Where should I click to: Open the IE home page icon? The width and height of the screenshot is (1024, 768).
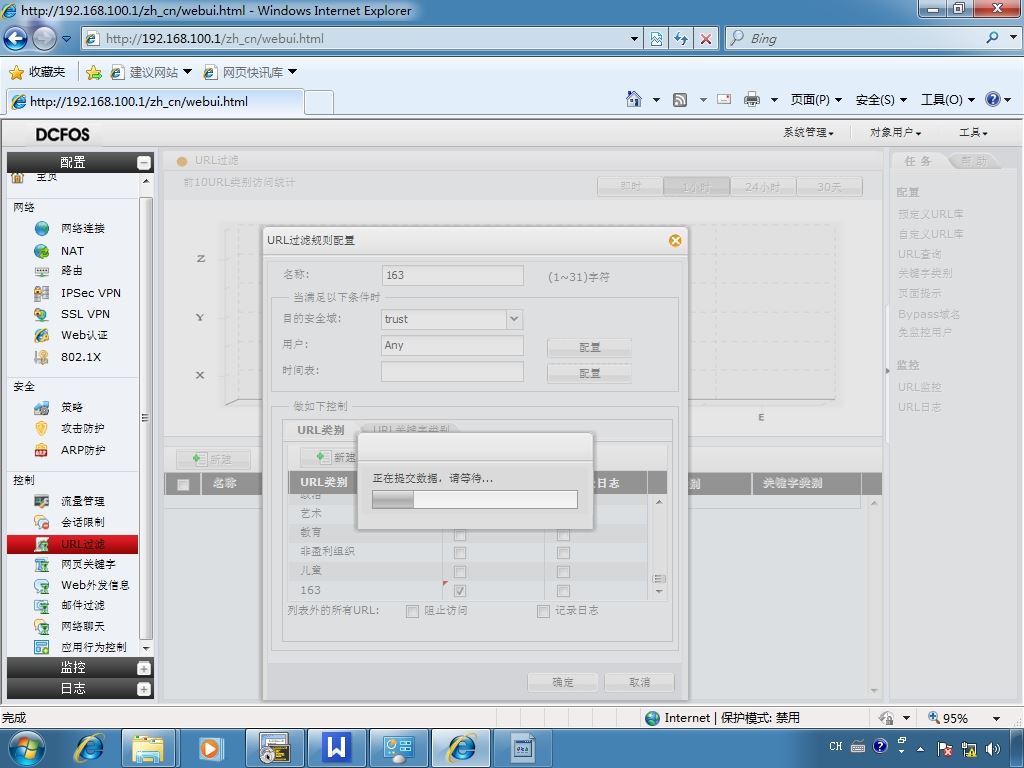633,99
